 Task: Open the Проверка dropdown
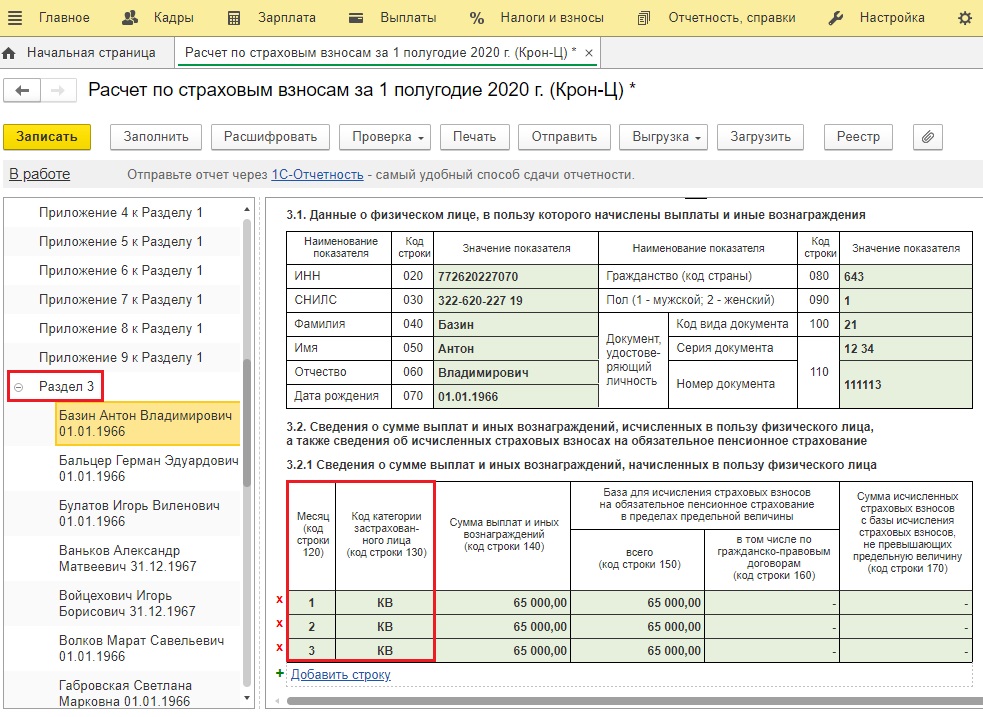(385, 137)
